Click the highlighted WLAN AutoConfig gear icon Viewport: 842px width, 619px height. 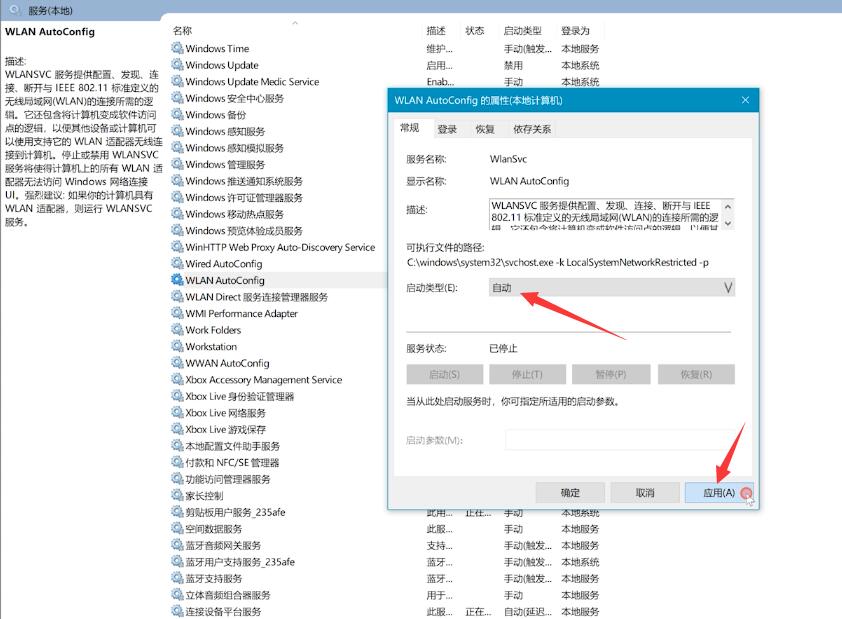tap(177, 280)
